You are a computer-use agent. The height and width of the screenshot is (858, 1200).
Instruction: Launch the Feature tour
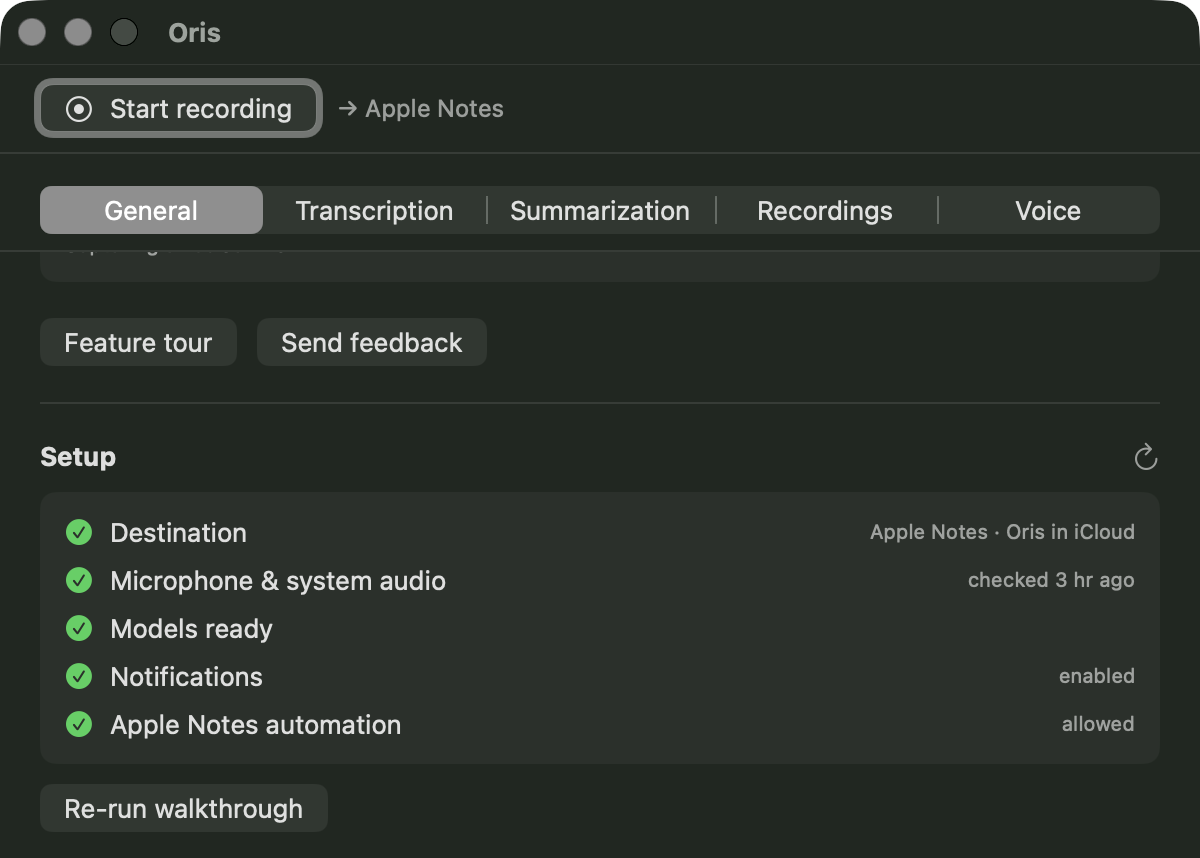(138, 343)
